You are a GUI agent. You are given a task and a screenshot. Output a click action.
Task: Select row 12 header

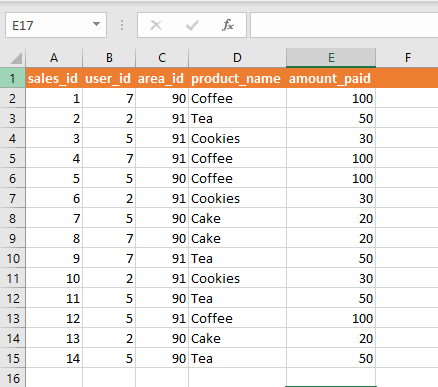13,298
